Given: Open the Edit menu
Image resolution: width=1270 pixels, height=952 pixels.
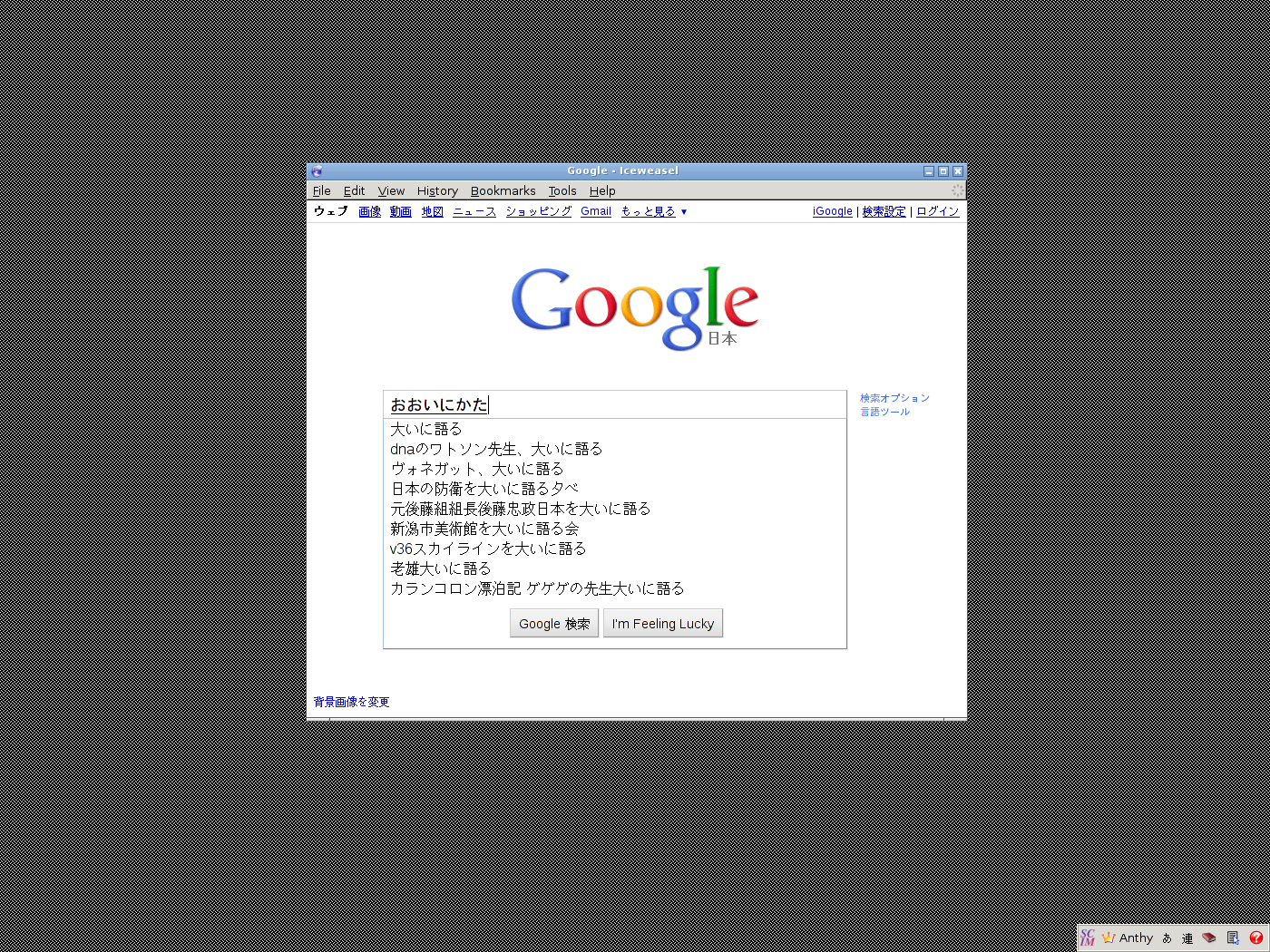Looking at the screenshot, I should 354,190.
